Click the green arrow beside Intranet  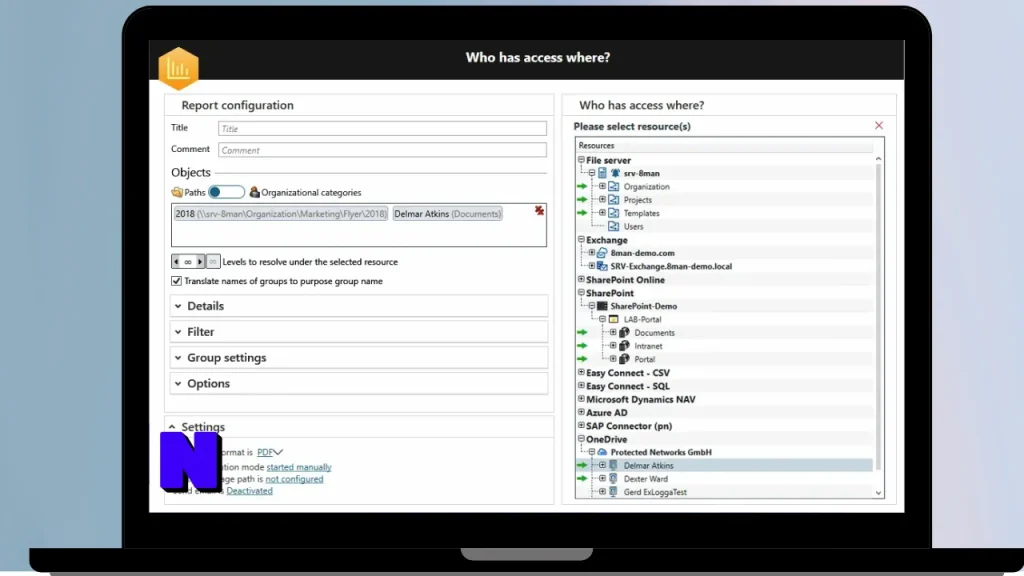[582, 346]
